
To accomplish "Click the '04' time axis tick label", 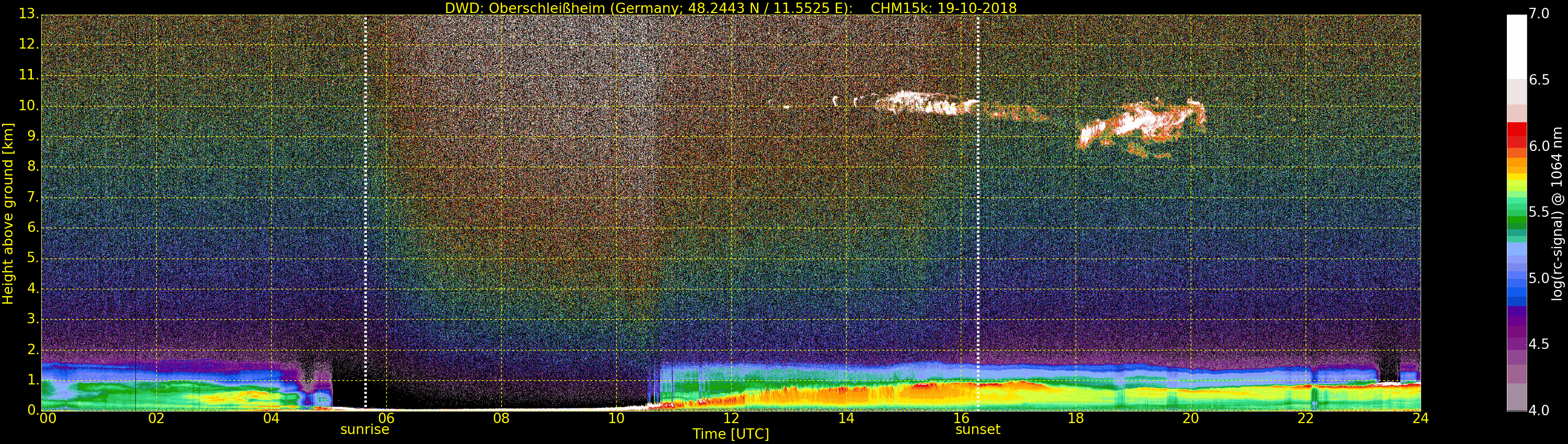I will pos(271,418).
